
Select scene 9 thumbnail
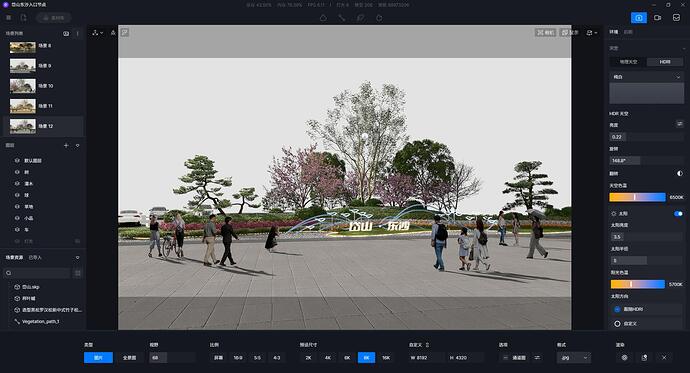[22, 66]
